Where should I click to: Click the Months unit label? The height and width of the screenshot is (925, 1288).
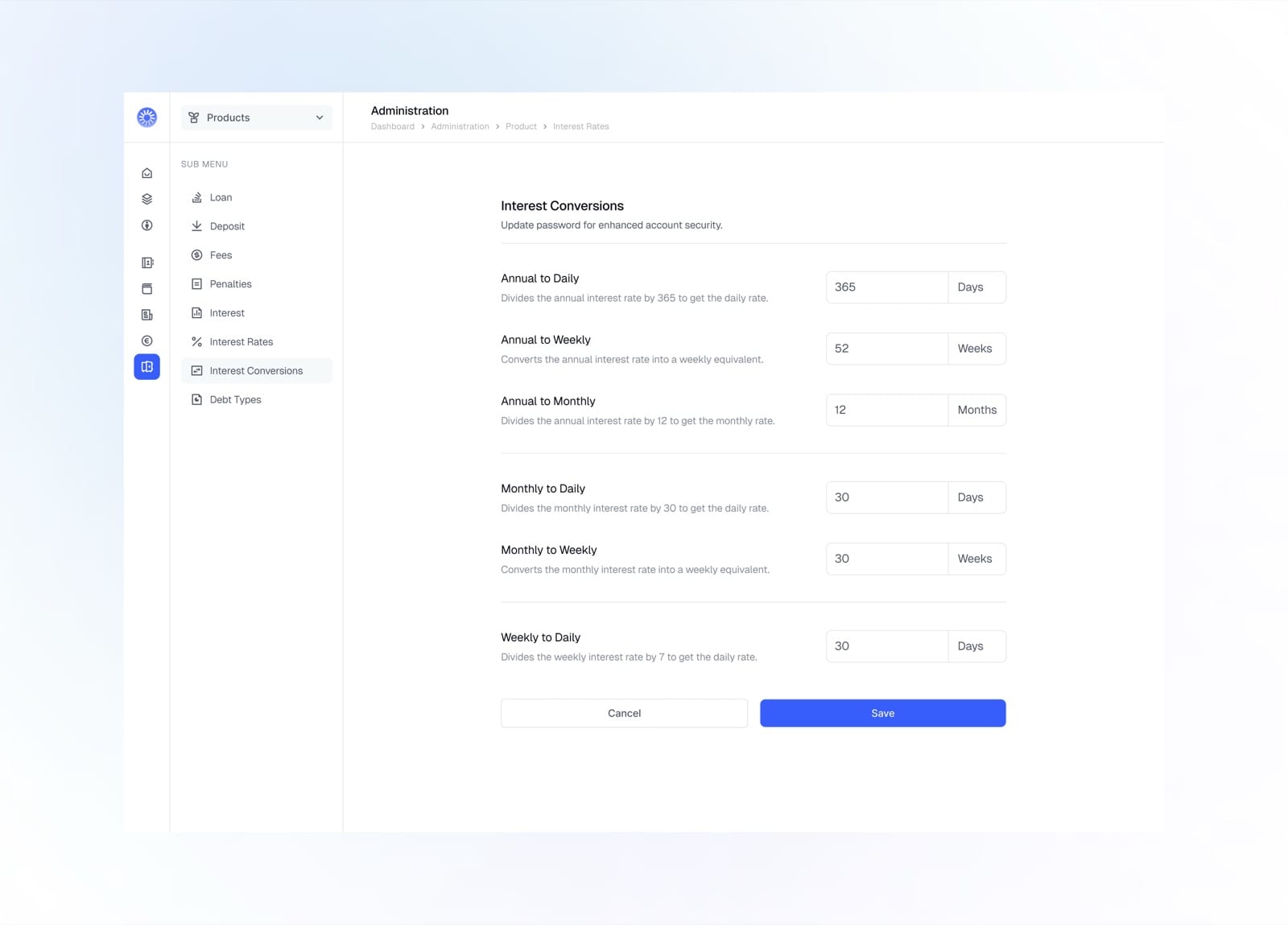pos(976,410)
